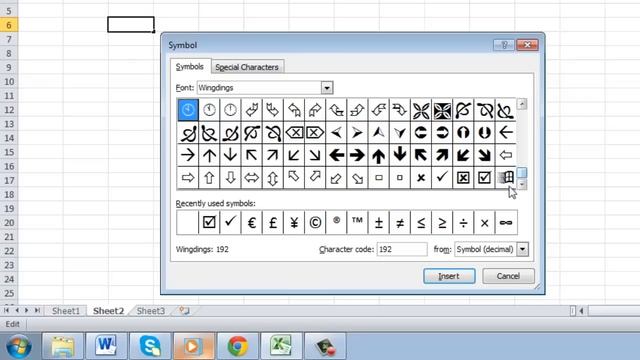Go to first sheet navigation arrow
The width and height of the screenshot is (640, 360).
click(6, 311)
